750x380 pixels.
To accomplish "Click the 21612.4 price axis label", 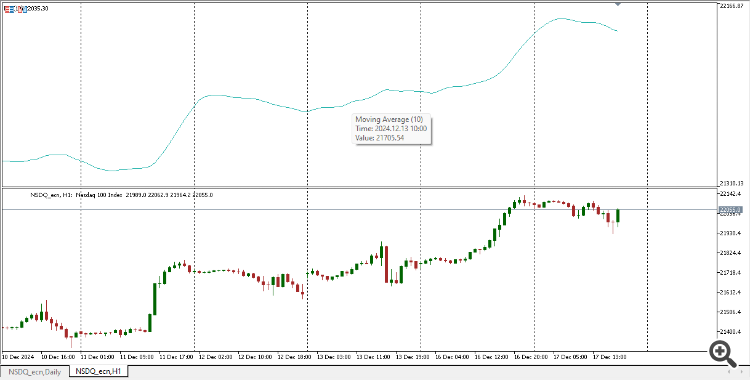I will [731, 292].
